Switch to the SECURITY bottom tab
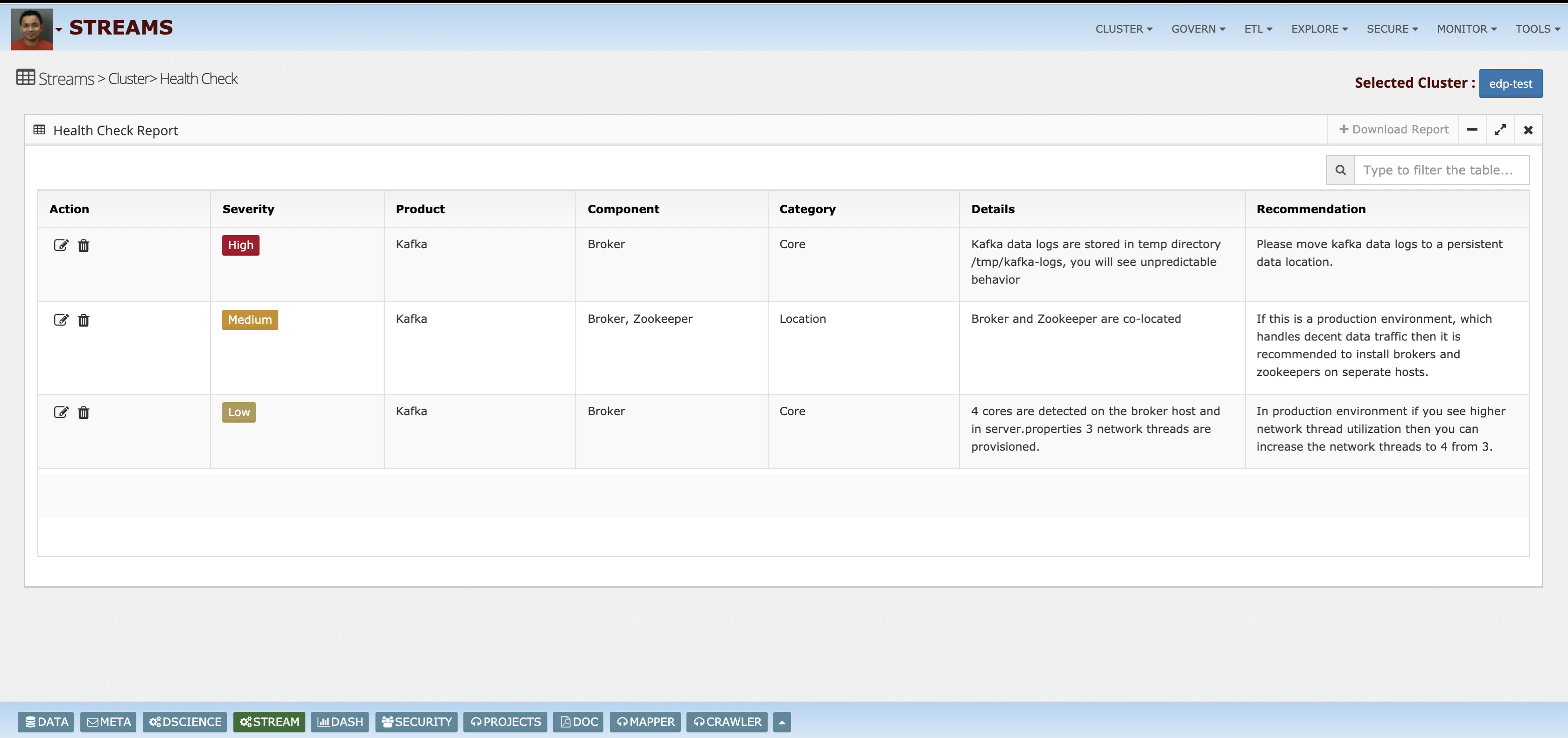The width and height of the screenshot is (1568, 738). click(416, 722)
